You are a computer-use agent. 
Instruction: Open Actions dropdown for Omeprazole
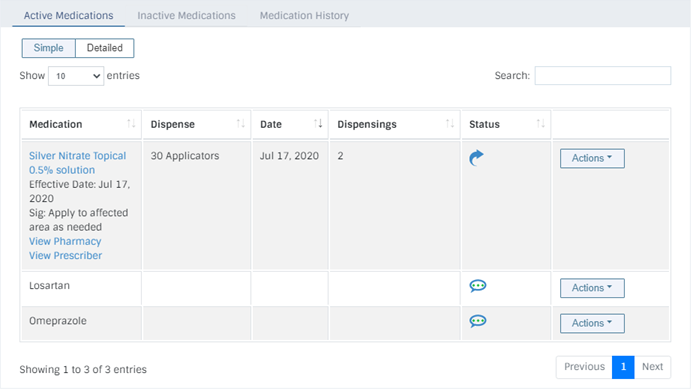coord(592,323)
